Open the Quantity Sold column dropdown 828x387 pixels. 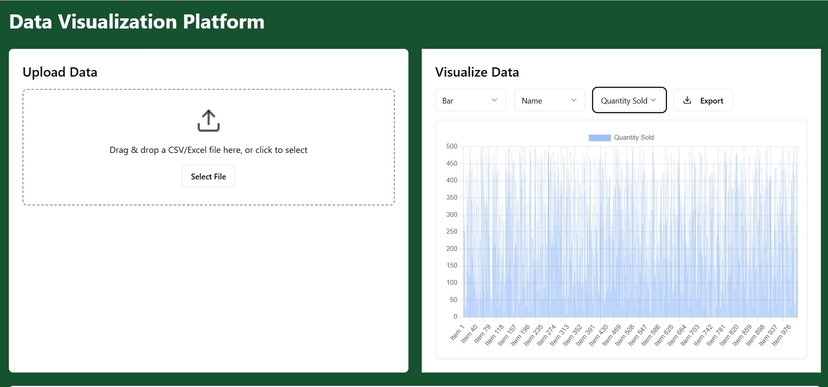pyautogui.click(x=629, y=100)
